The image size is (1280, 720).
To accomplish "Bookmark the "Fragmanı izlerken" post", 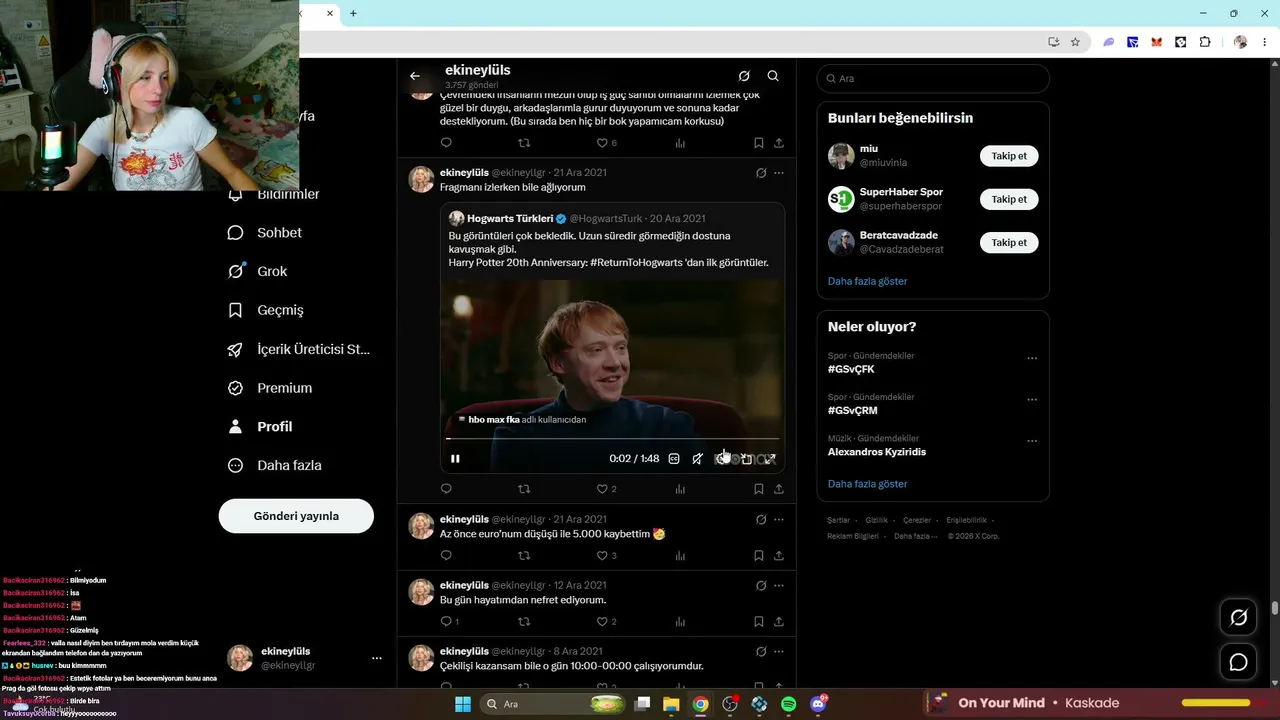I will (759, 489).
